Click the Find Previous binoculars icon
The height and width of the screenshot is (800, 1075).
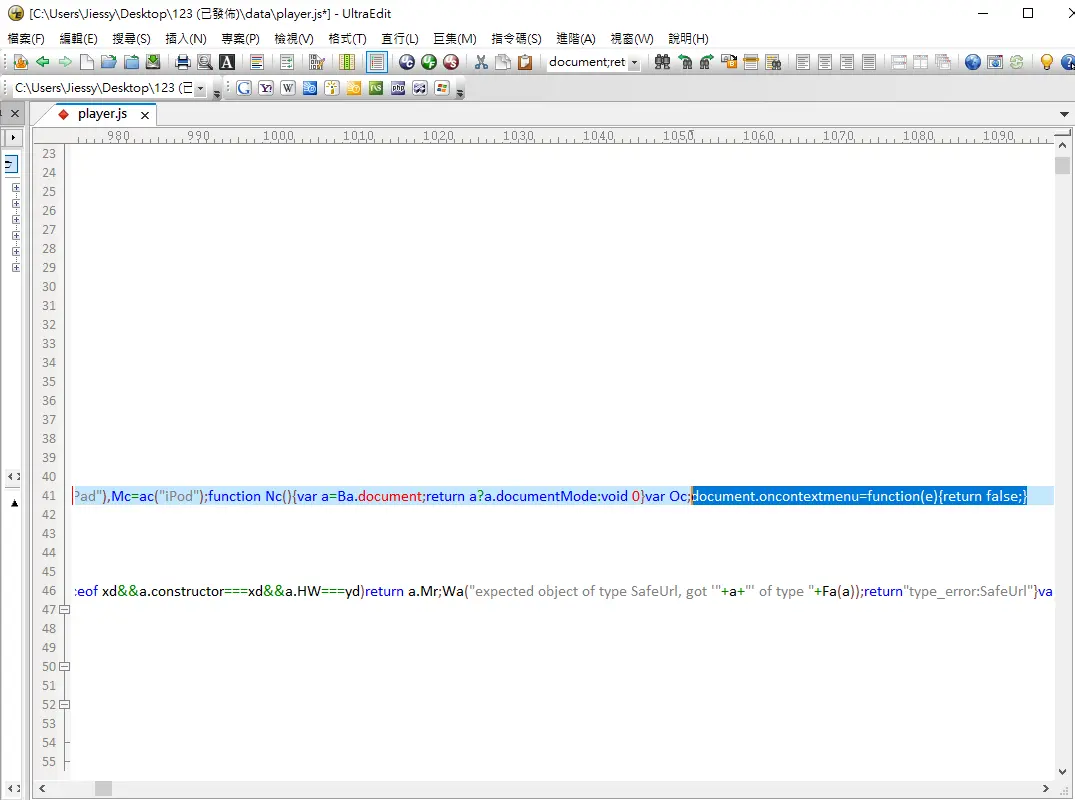(684, 62)
